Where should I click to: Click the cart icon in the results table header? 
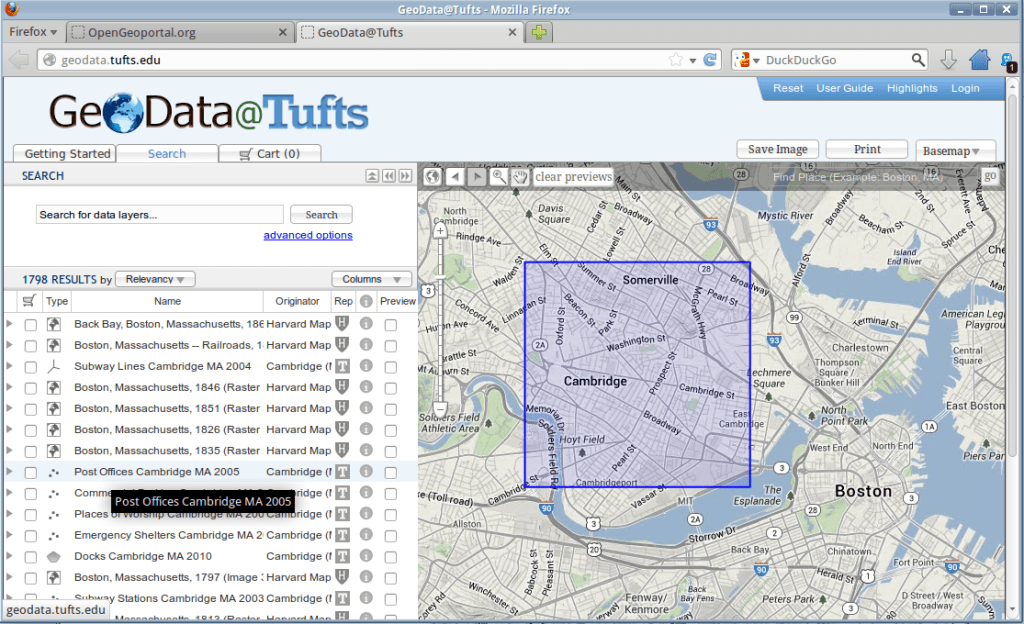[28, 301]
